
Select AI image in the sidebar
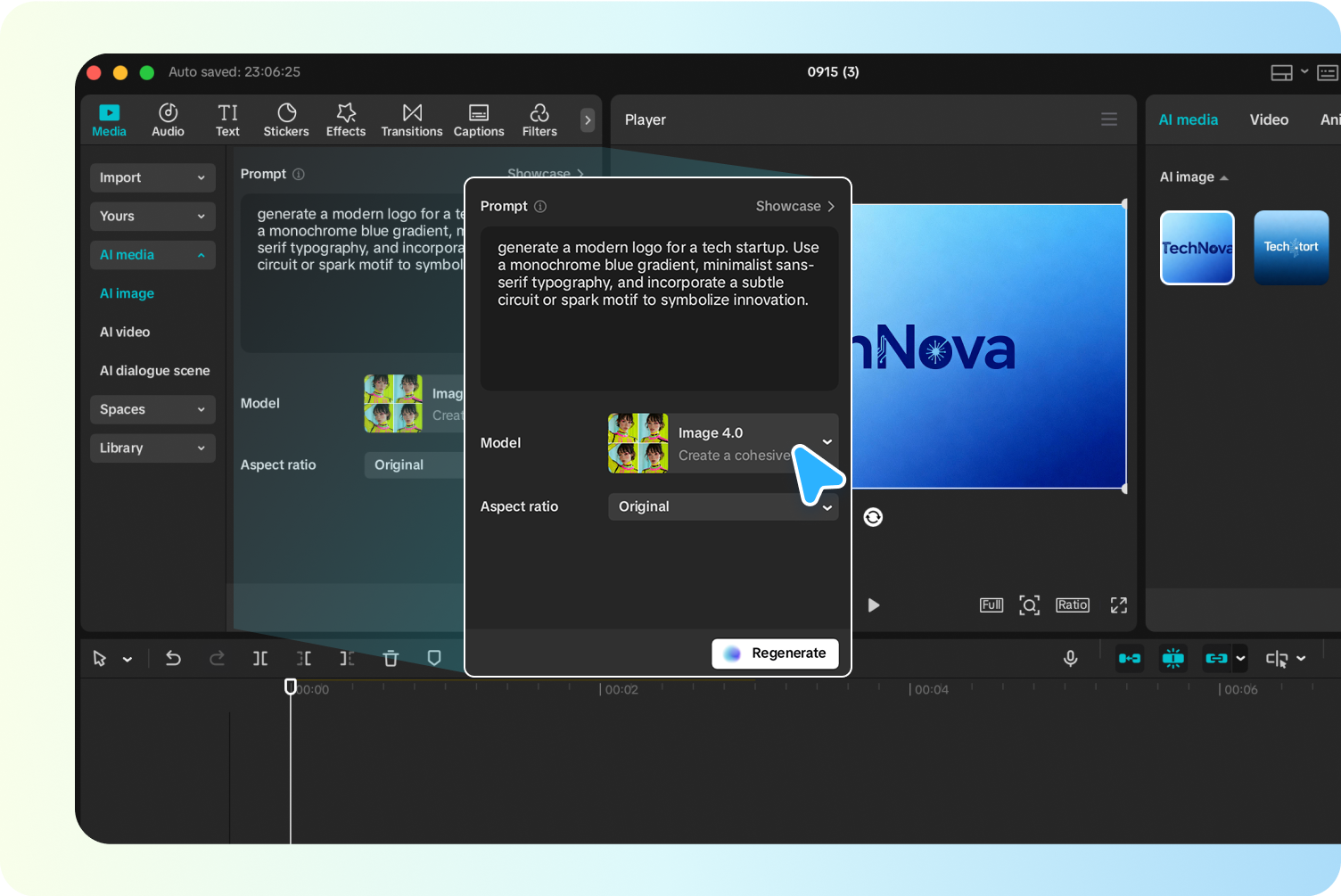pos(127,293)
